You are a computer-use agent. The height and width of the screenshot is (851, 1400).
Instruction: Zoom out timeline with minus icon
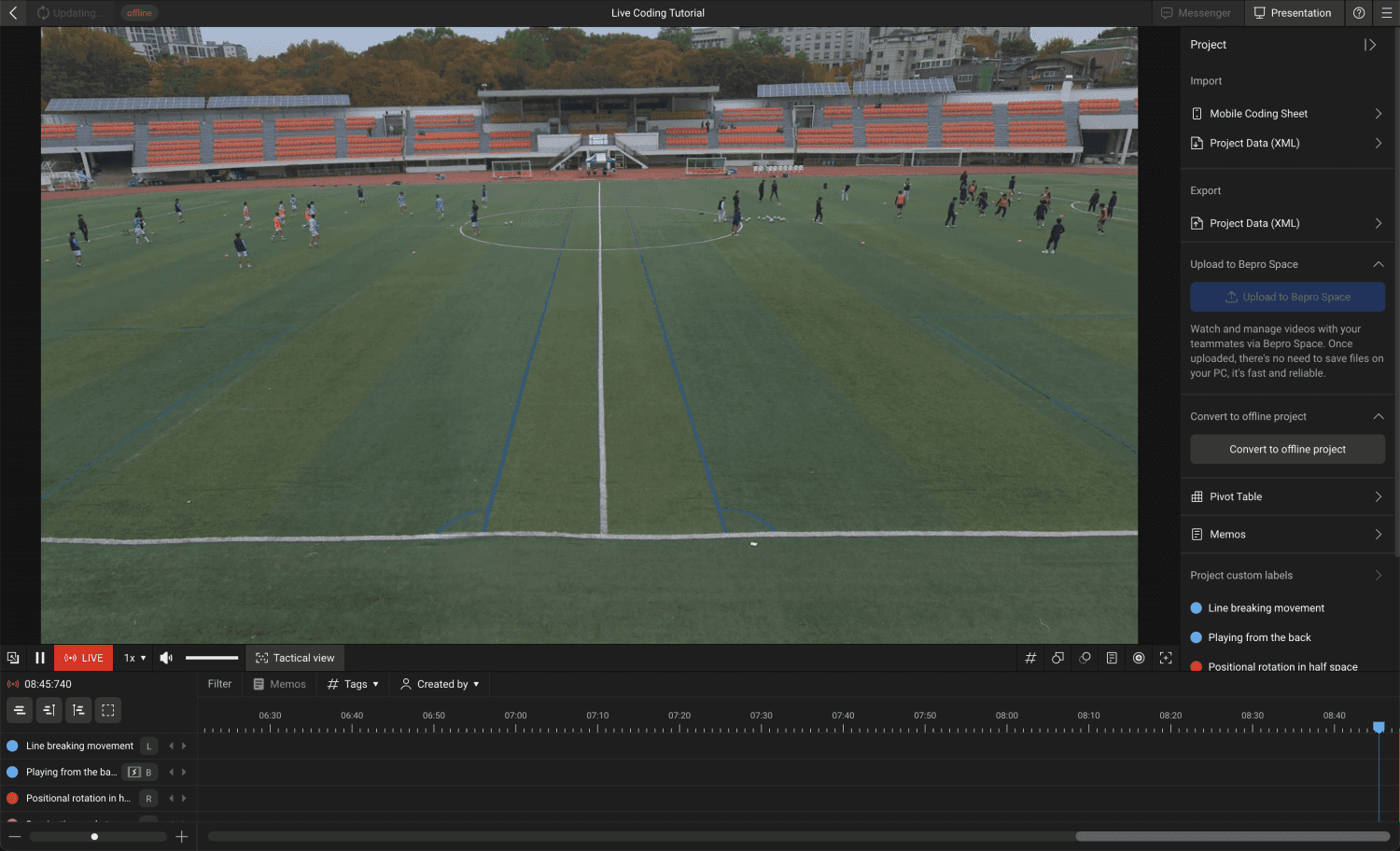coord(15,837)
